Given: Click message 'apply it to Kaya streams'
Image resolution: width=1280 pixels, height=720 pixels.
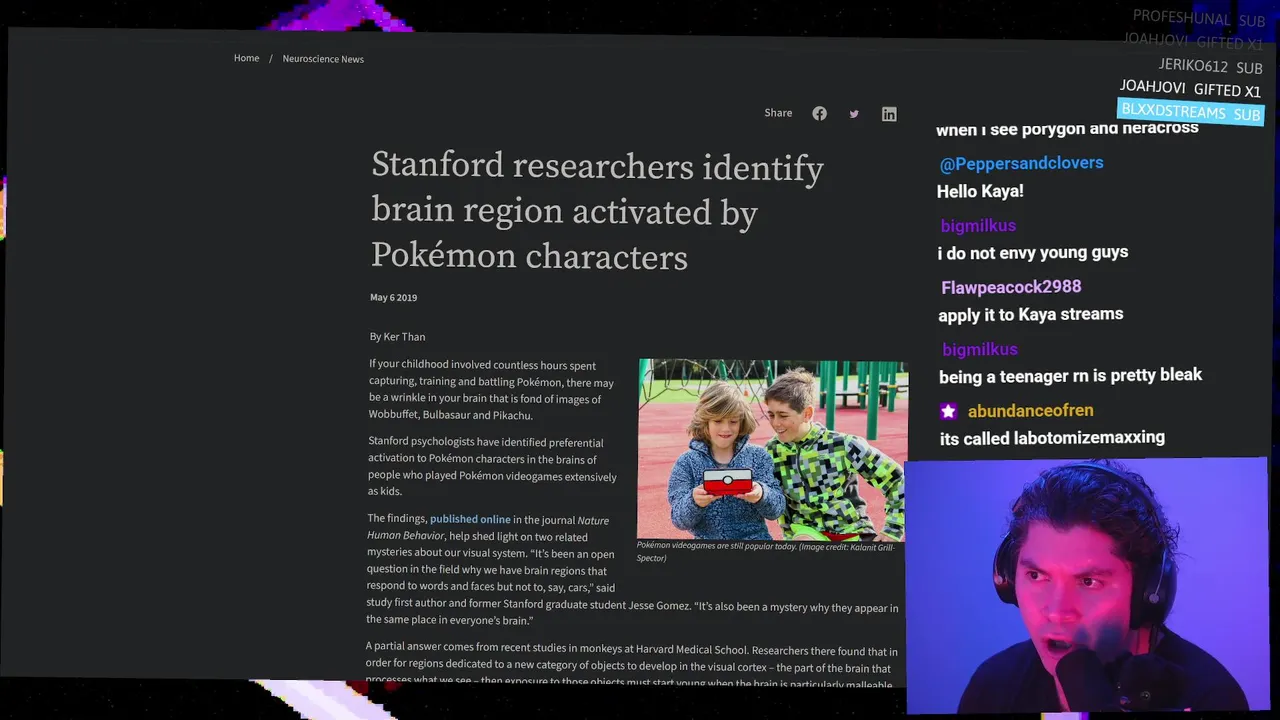Looking at the screenshot, I should (1031, 315).
